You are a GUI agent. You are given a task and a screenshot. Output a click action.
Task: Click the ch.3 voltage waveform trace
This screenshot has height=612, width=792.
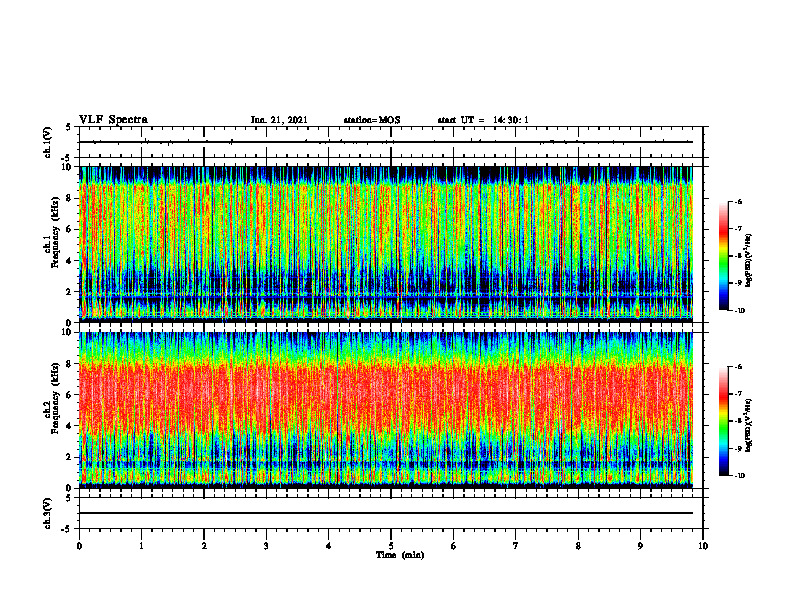coord(386,513)
